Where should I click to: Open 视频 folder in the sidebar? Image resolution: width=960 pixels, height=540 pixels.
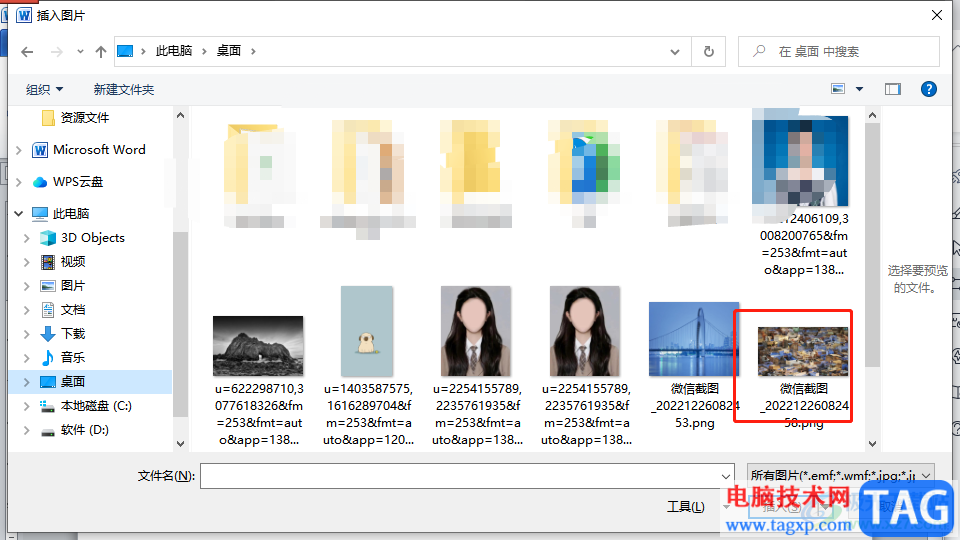(72, 261)
